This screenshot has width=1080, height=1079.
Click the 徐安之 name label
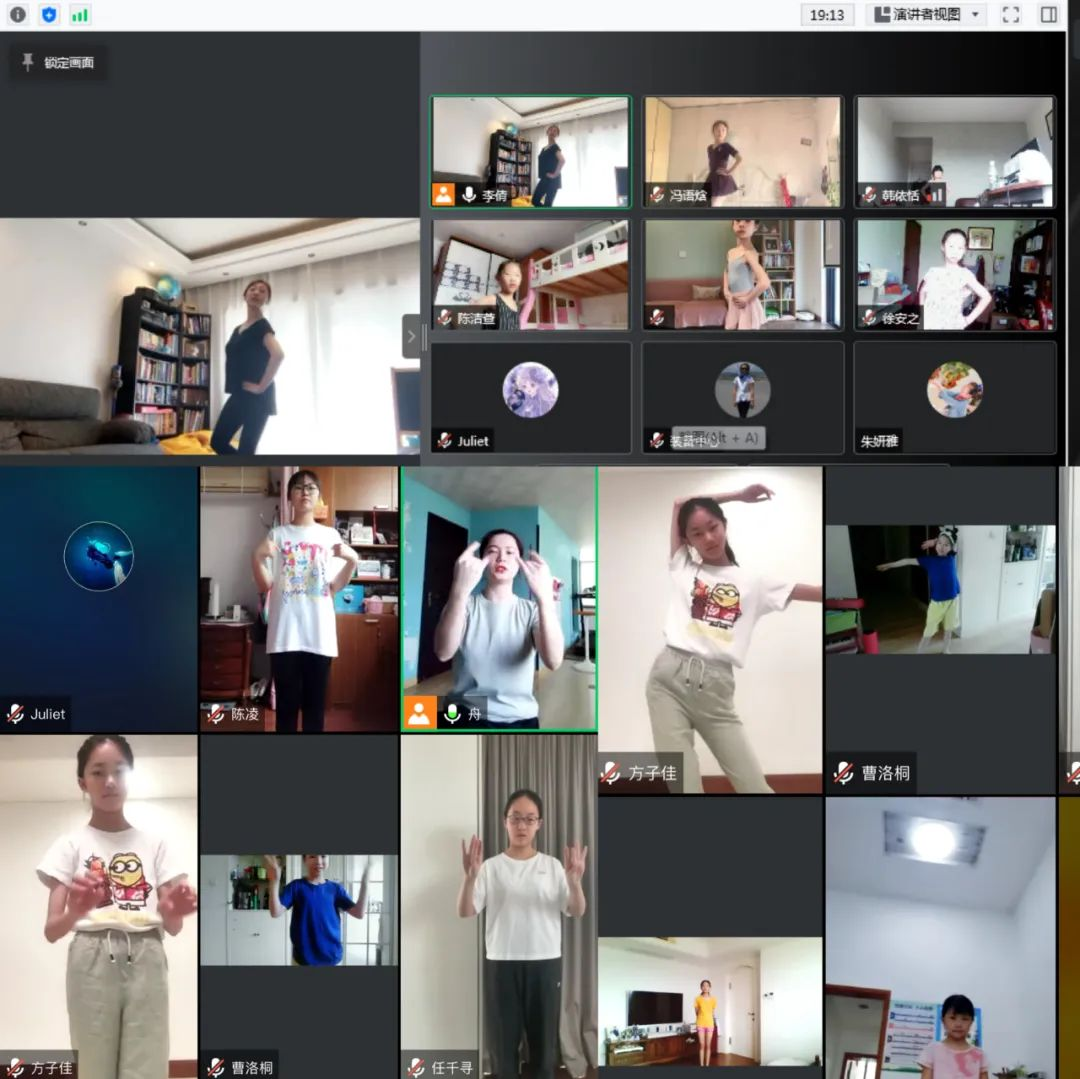click(900, 318)
